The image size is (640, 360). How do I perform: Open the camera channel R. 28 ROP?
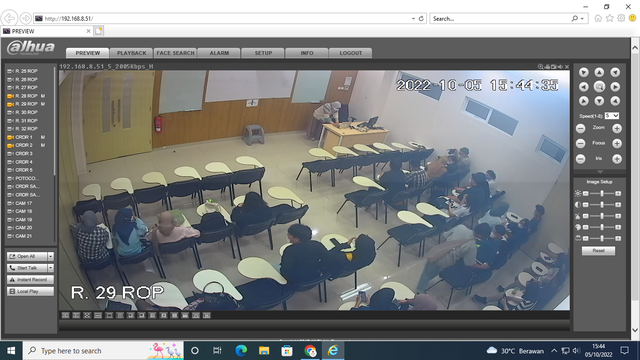click(x=26, y=96)
